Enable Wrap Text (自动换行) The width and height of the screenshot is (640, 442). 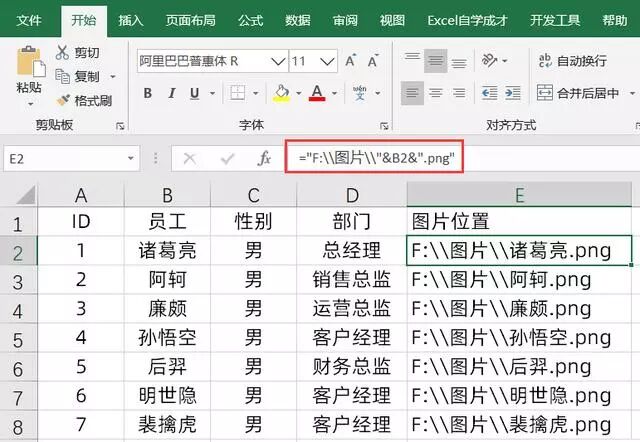click(x=572, y=61)
